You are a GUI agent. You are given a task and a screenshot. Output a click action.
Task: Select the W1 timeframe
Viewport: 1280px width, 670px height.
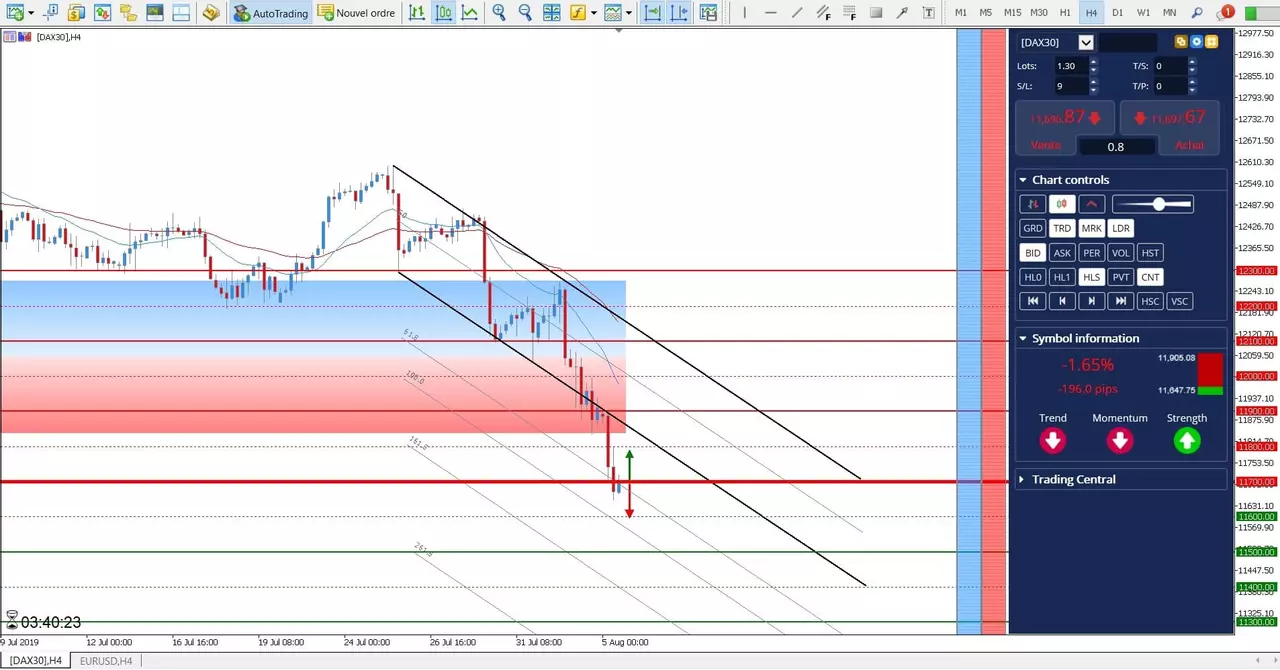(1143, 13)
